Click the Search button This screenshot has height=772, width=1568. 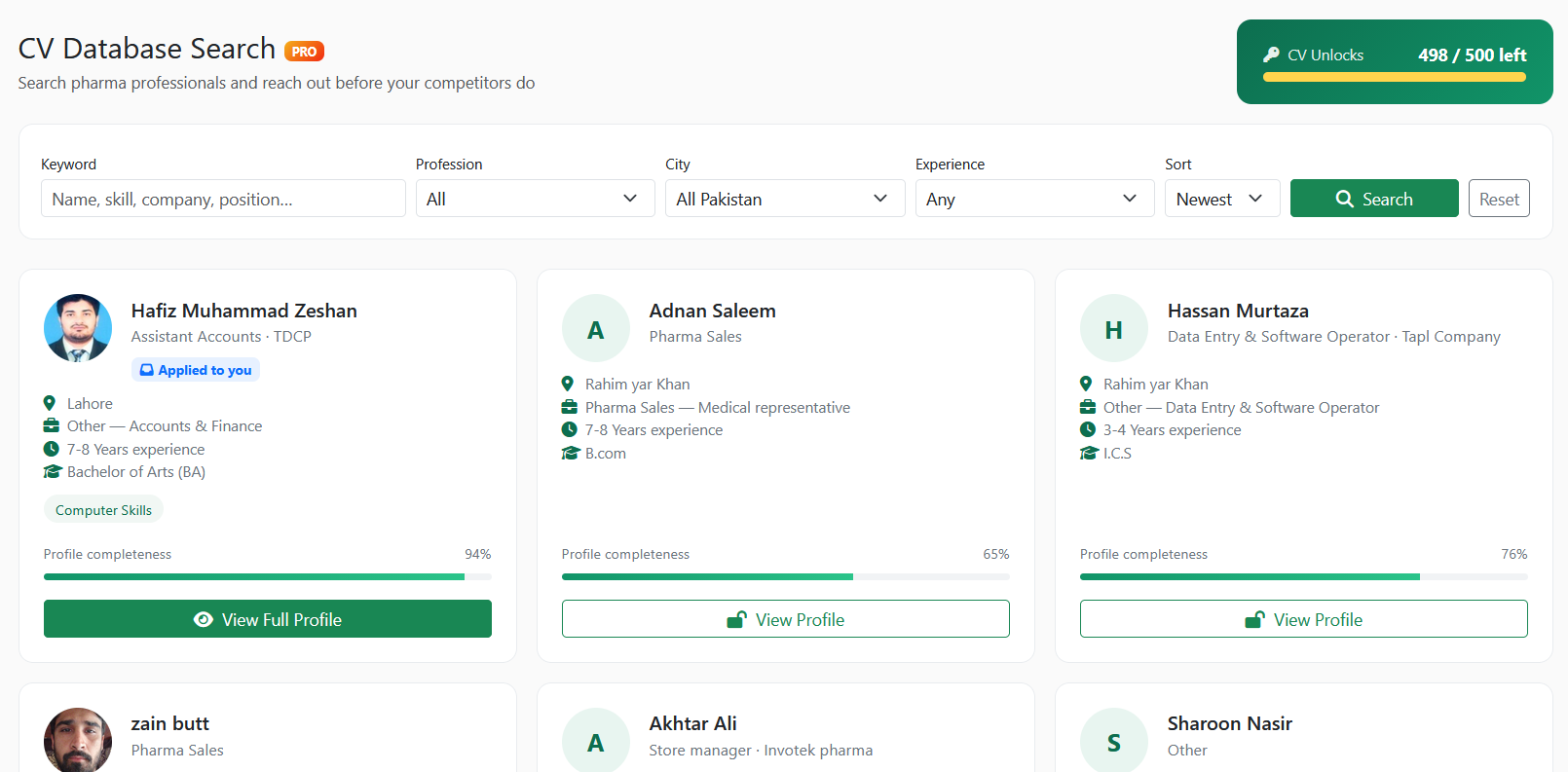coord(1374,199)
